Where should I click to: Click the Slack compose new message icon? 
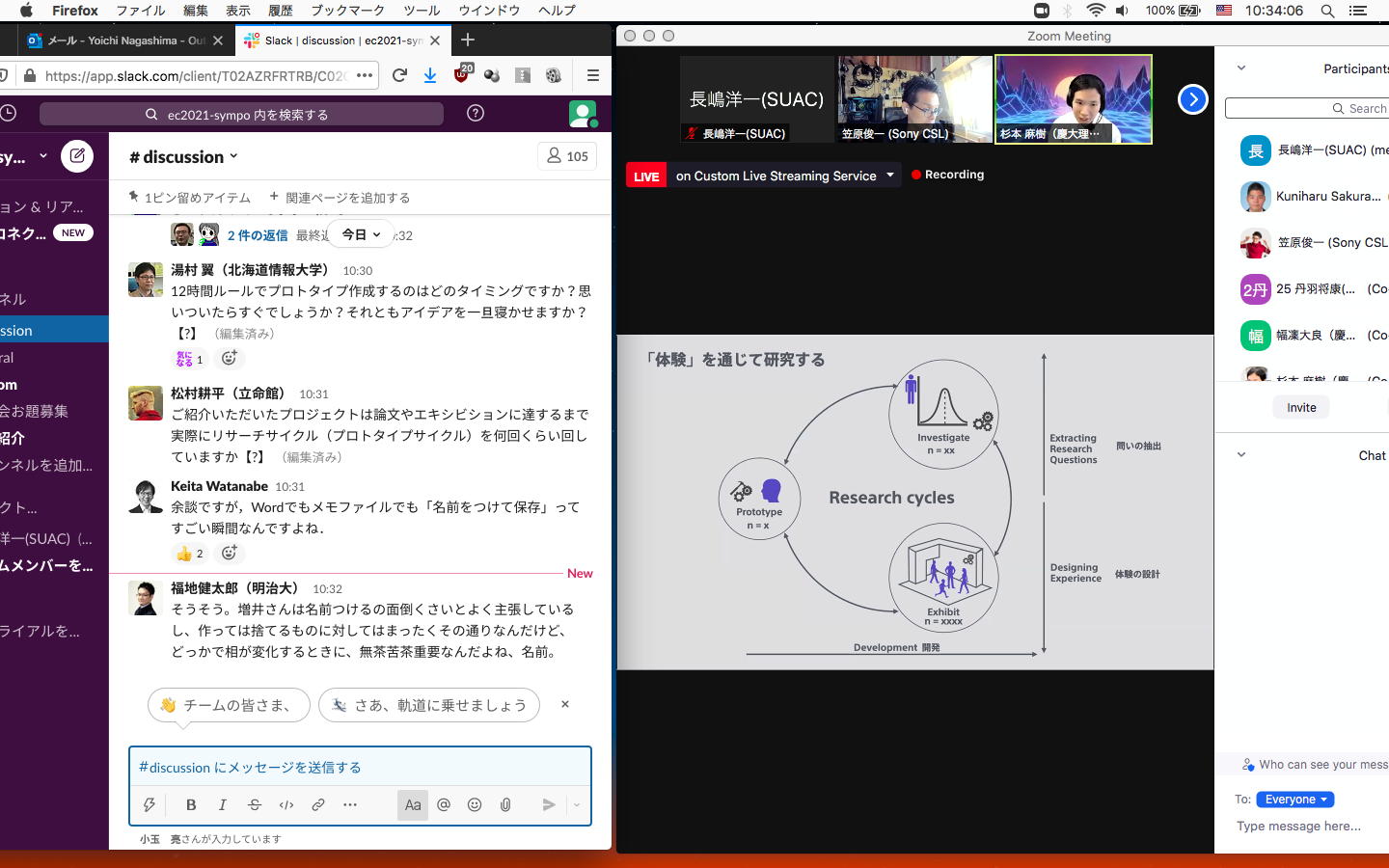coord(77,155)
